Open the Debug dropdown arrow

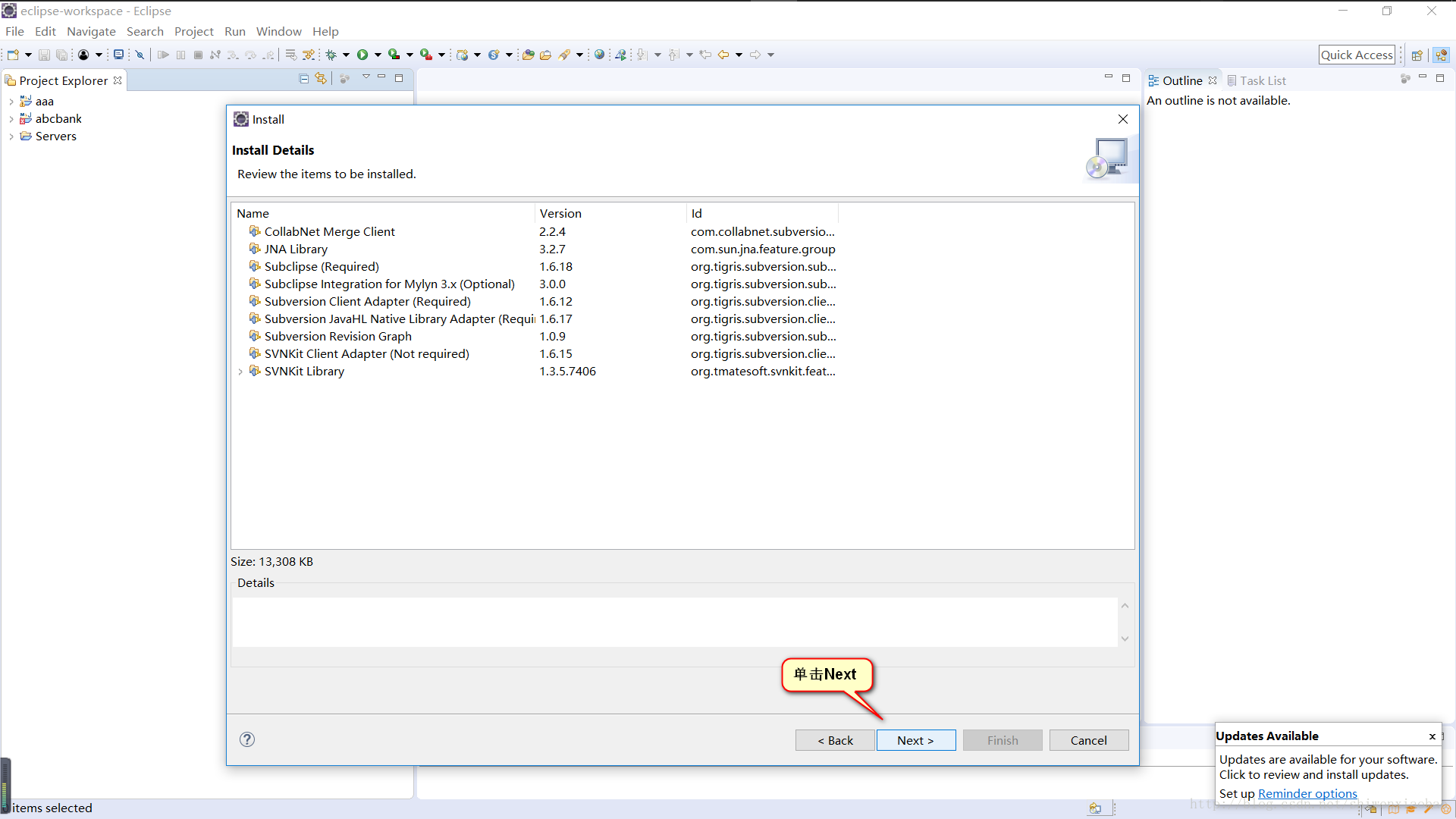coord(346,55)
